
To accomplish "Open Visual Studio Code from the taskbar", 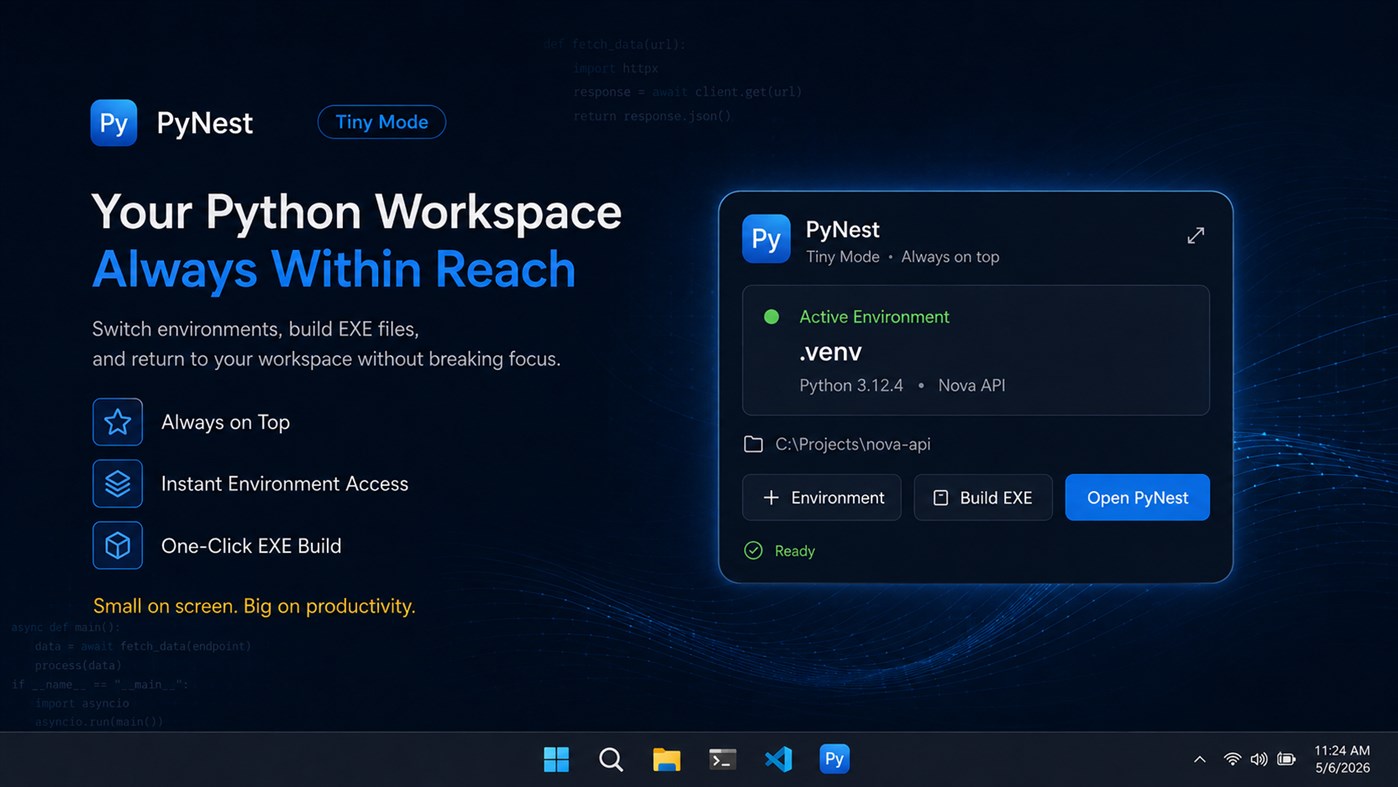I will click(778, 759).
